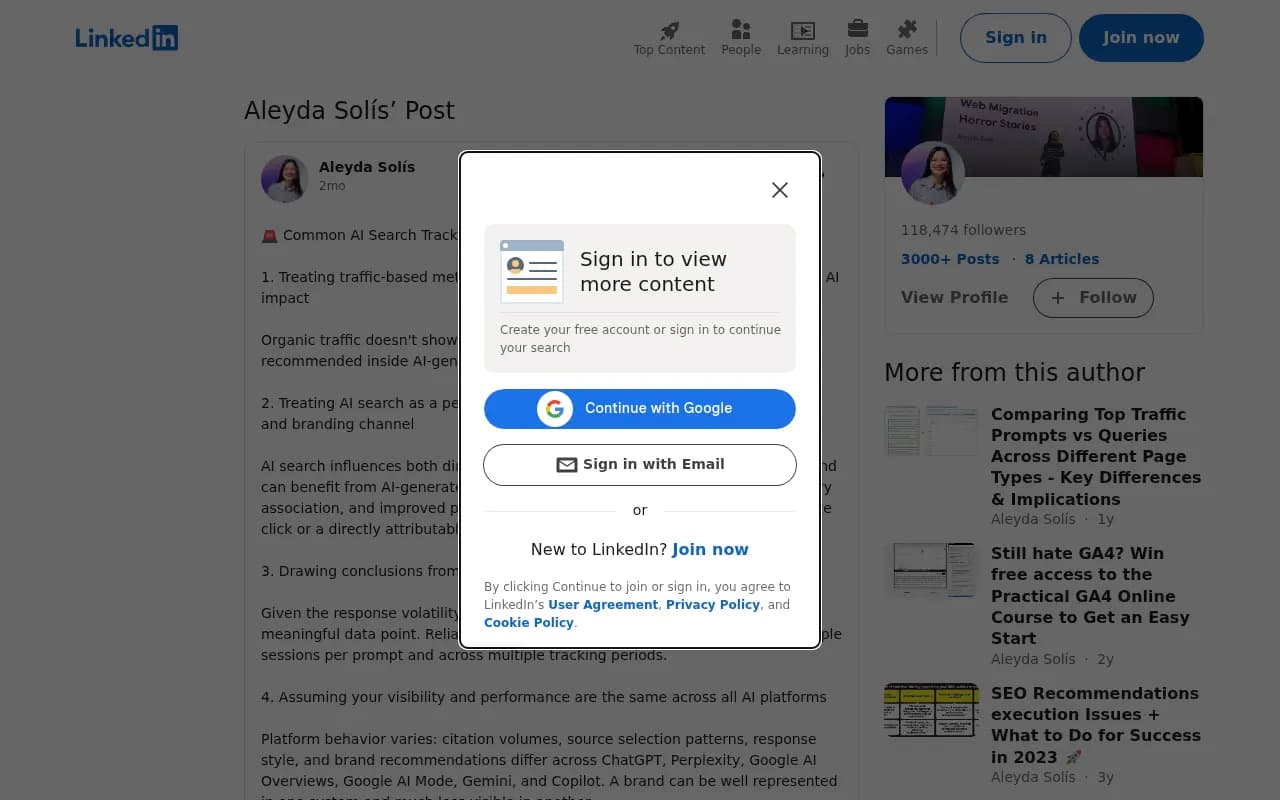The width and height of the screenshot is (1280, 800).
Task: Open thumbnail of Comparing Top Traffic article
Action: [931, 431]
